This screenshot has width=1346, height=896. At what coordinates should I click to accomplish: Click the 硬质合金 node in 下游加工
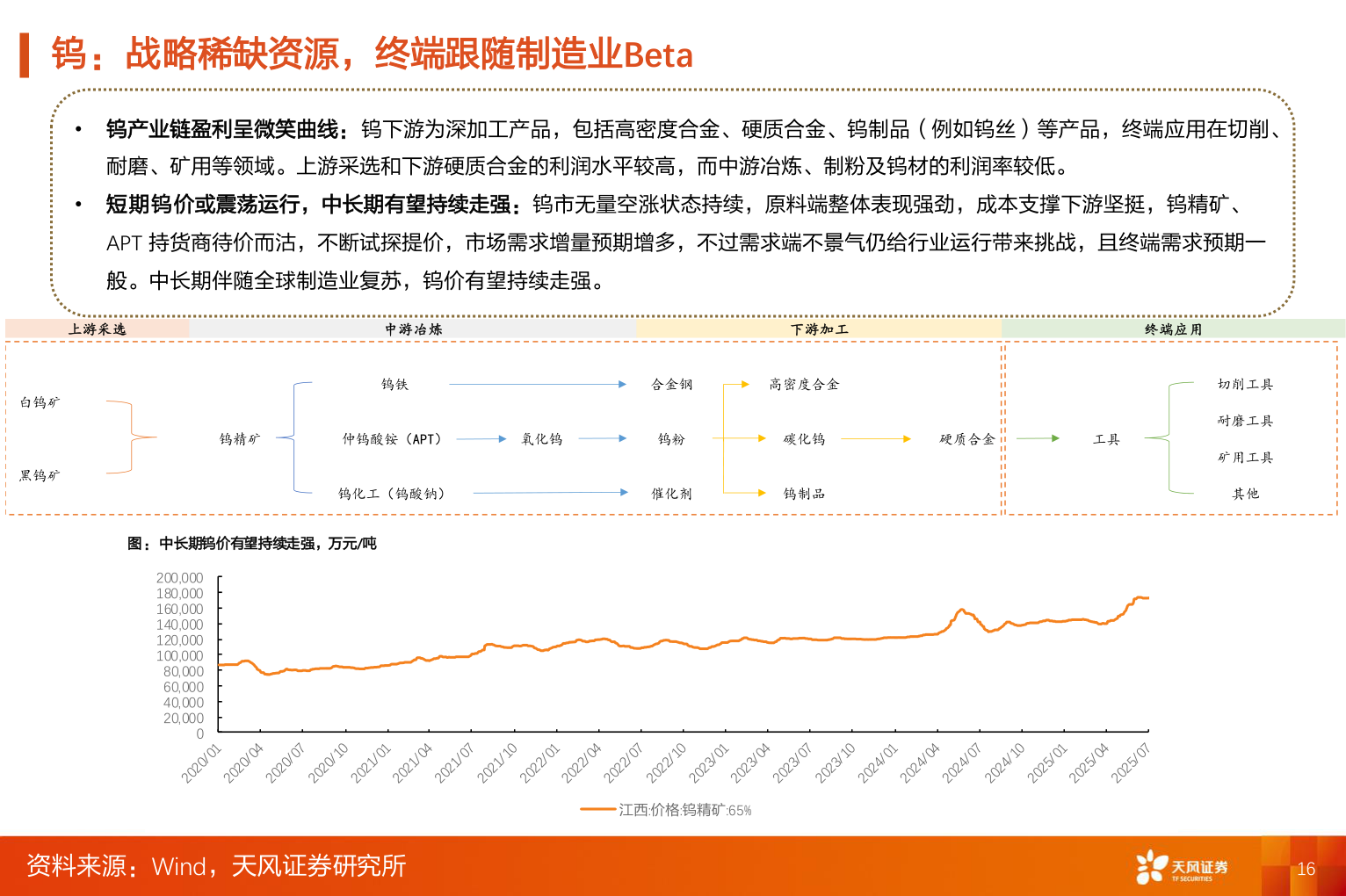coord(966,438)
